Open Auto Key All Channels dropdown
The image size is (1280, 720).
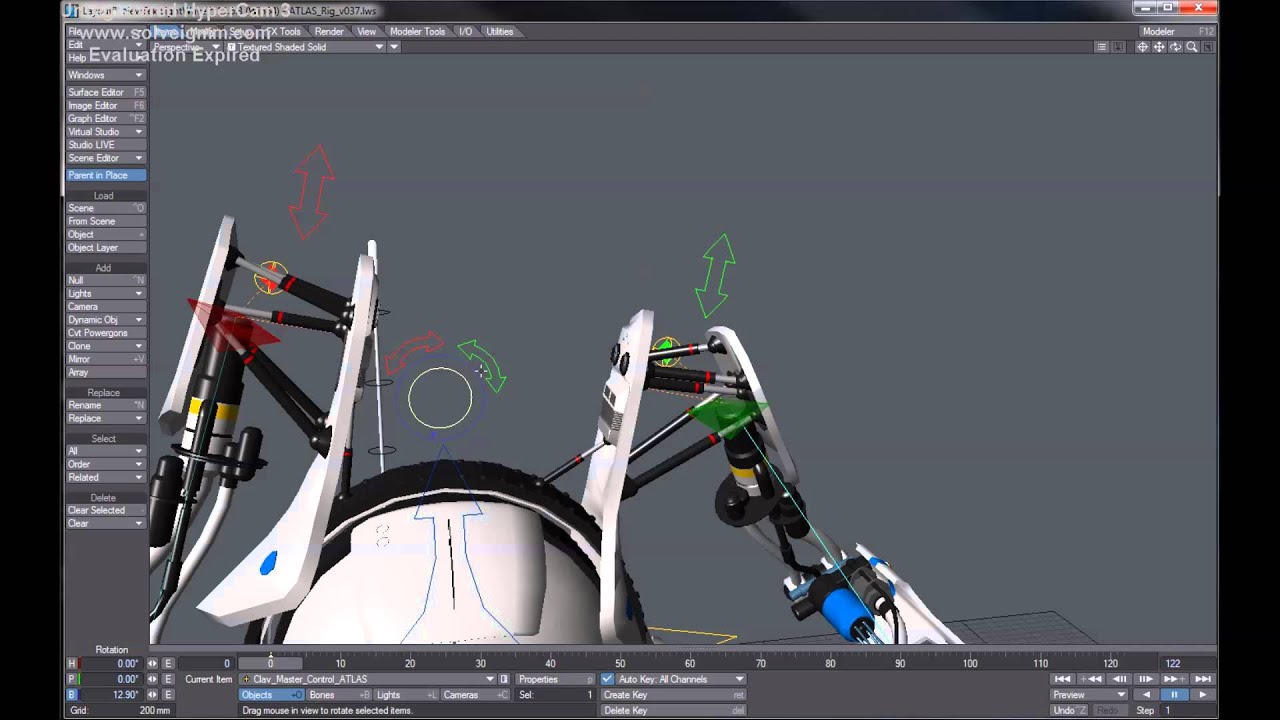(x=680, y=679)
